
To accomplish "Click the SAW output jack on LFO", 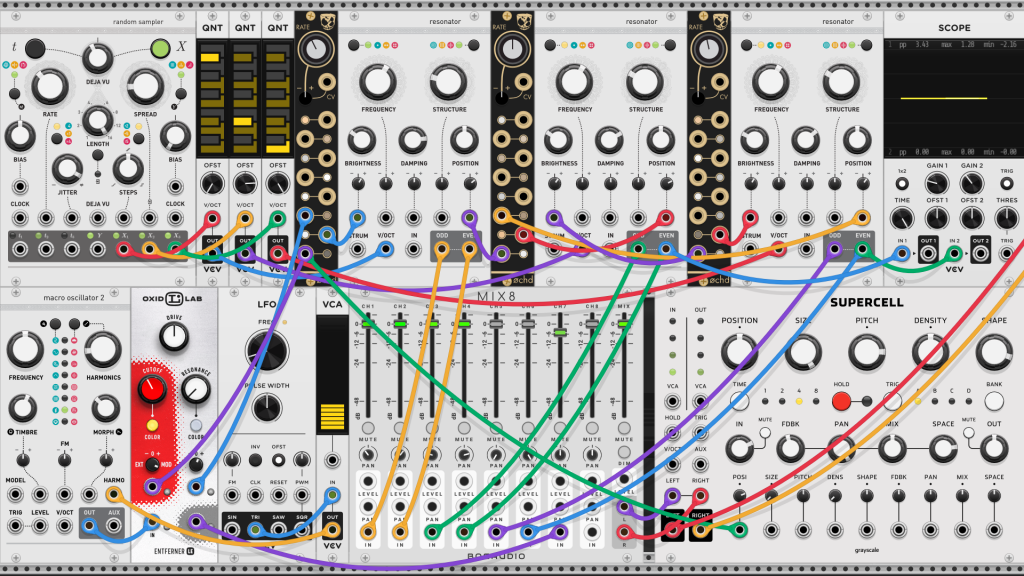I will coord(279,530).
